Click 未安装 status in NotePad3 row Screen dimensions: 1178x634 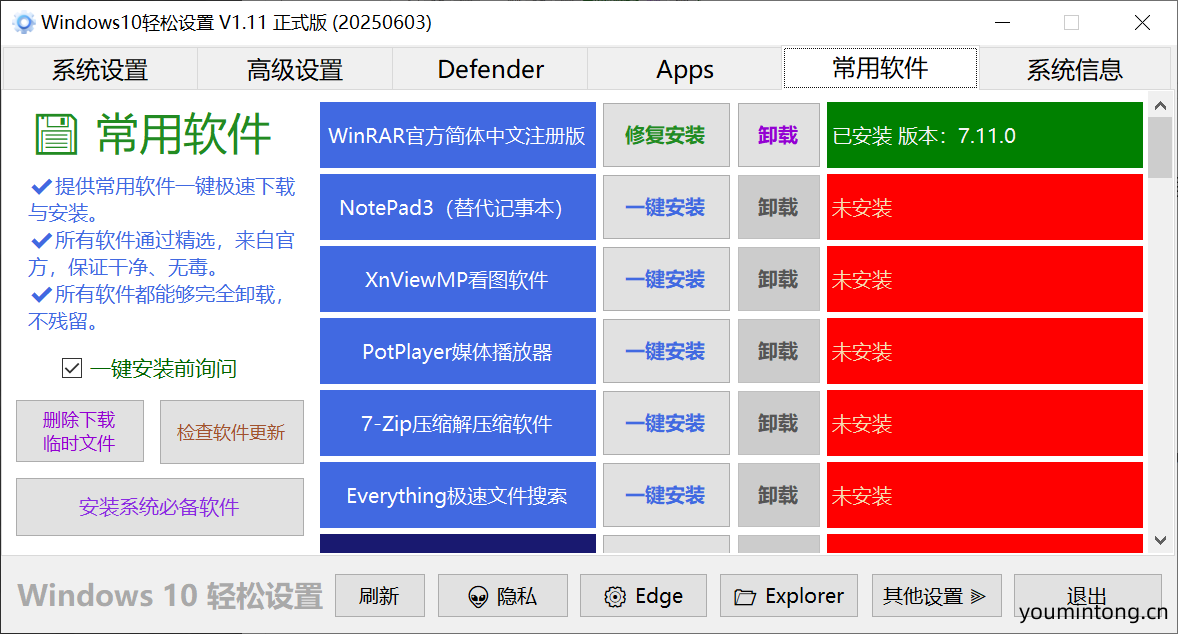pos(984,207)
